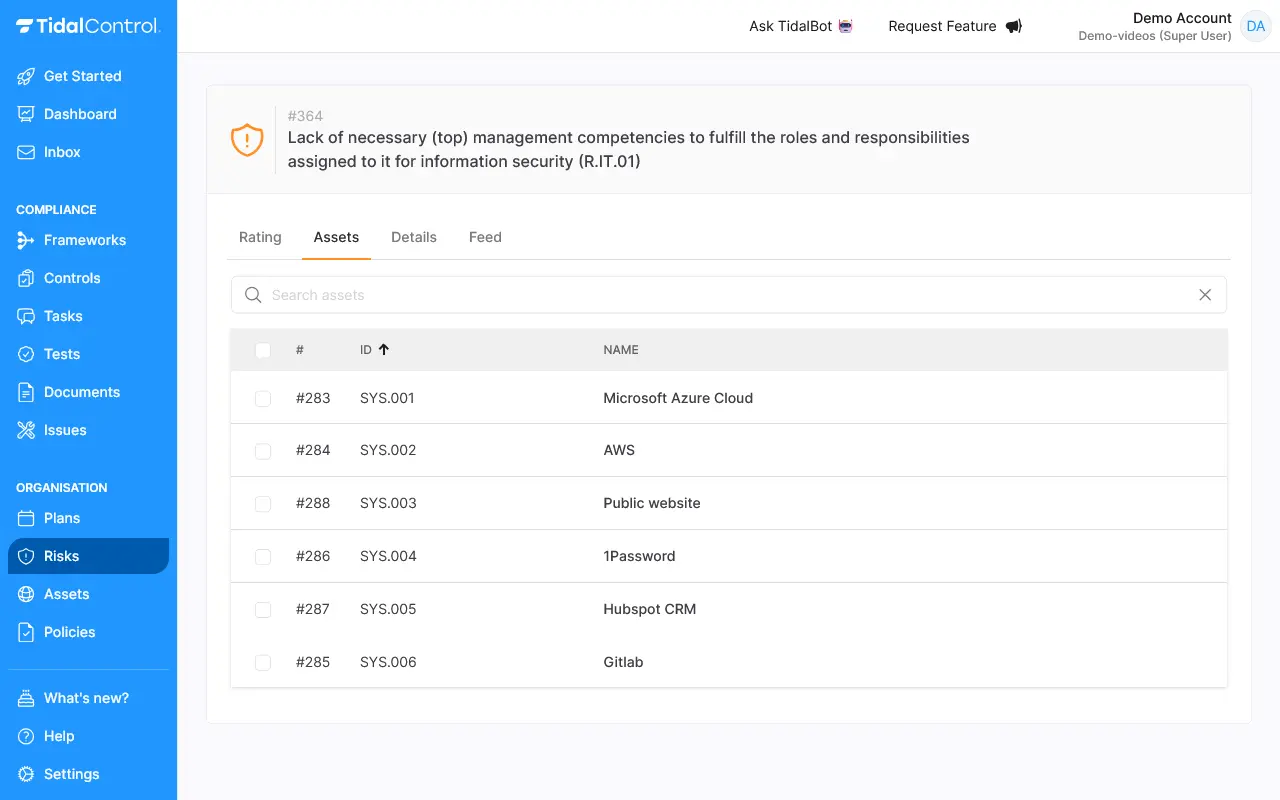Open the Gitlab asset
Screen dimensions: 1280x800
(623, 662)
